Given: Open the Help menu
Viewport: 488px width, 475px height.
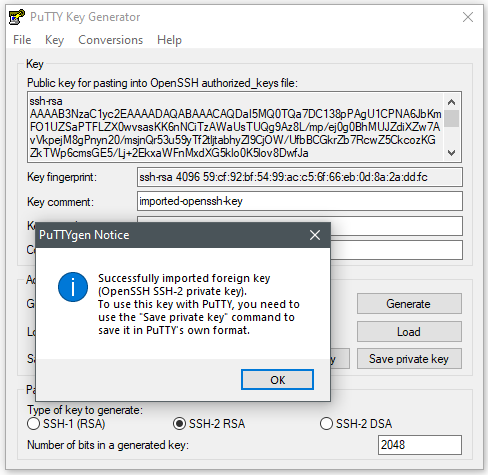Looking at the screenshot, I should (169, 40).
